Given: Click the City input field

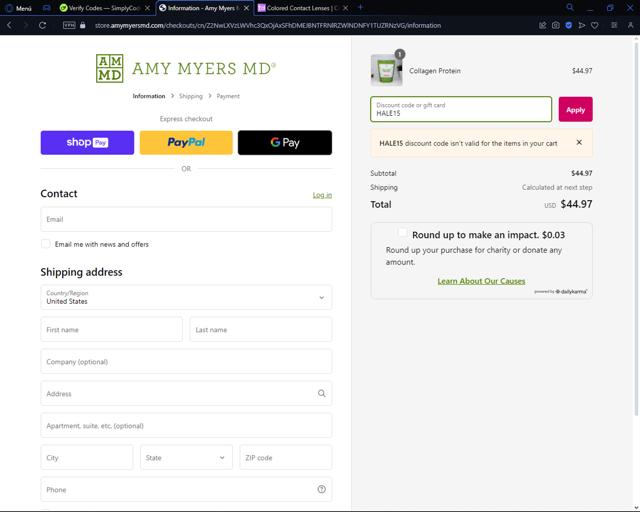Looking at the screenshot, I should (x=87, y=458).
